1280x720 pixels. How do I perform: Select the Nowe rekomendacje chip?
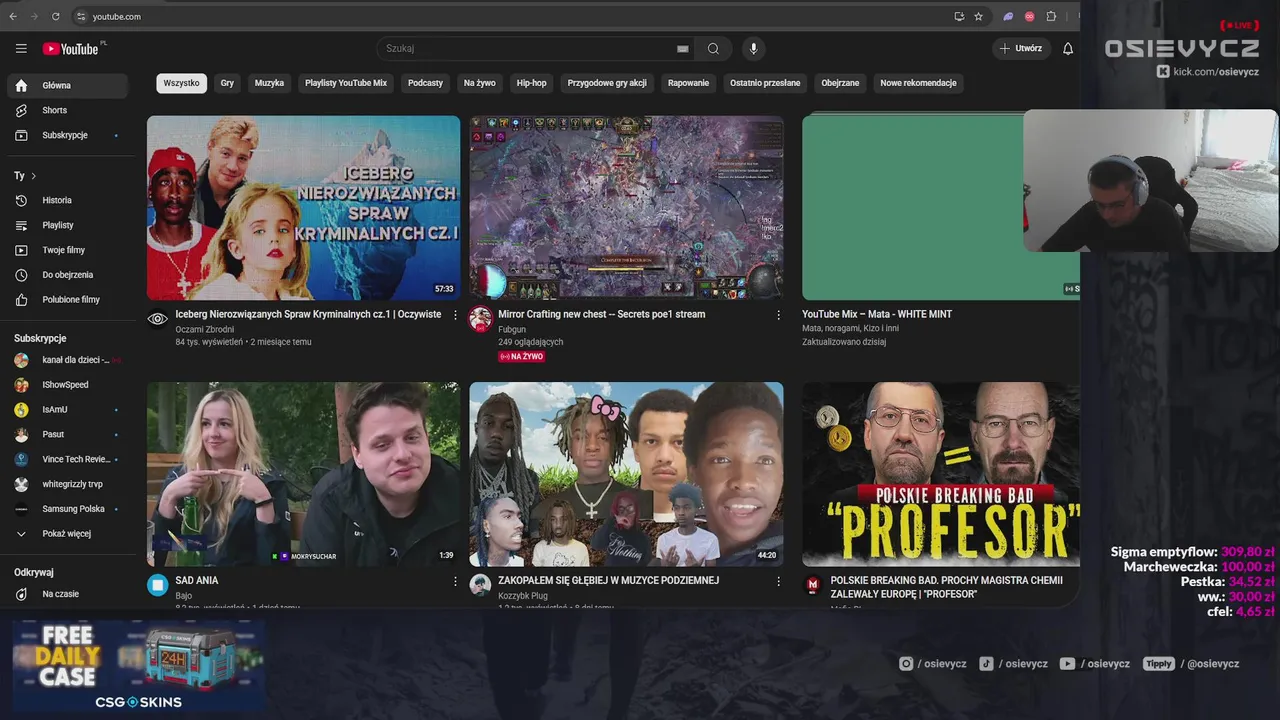pos(918,83)
